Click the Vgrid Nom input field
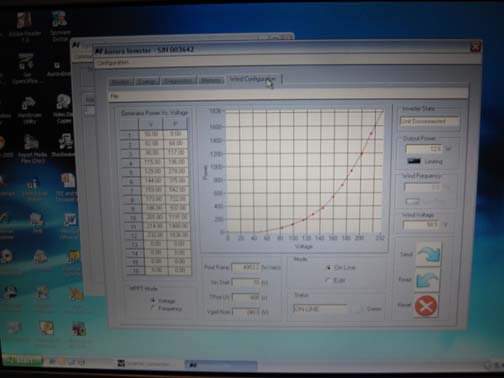Image resolution: width=504 pixels, height=378 pixels. pyautogui.click(x=246, y=312)
